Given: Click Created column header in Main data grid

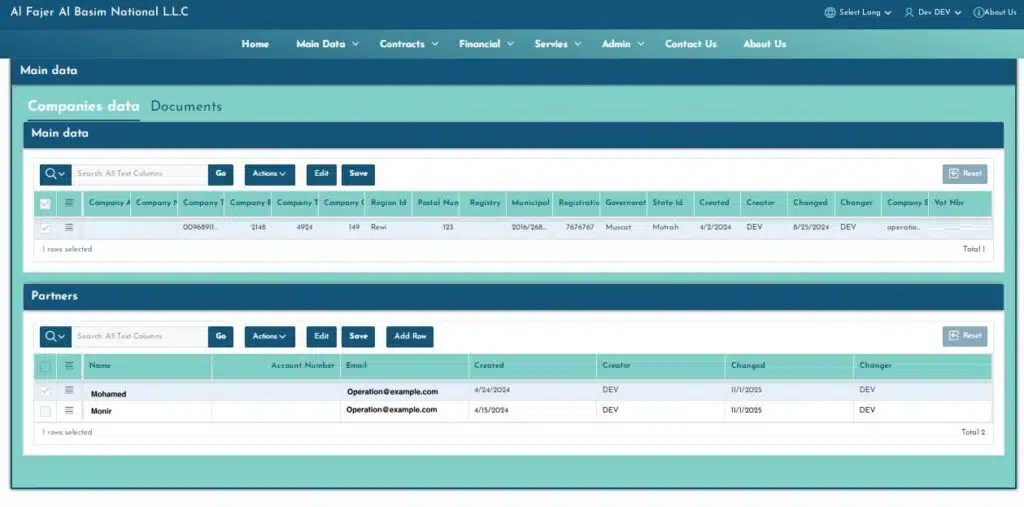Looking at the screenshot, I should coord(717,203).
